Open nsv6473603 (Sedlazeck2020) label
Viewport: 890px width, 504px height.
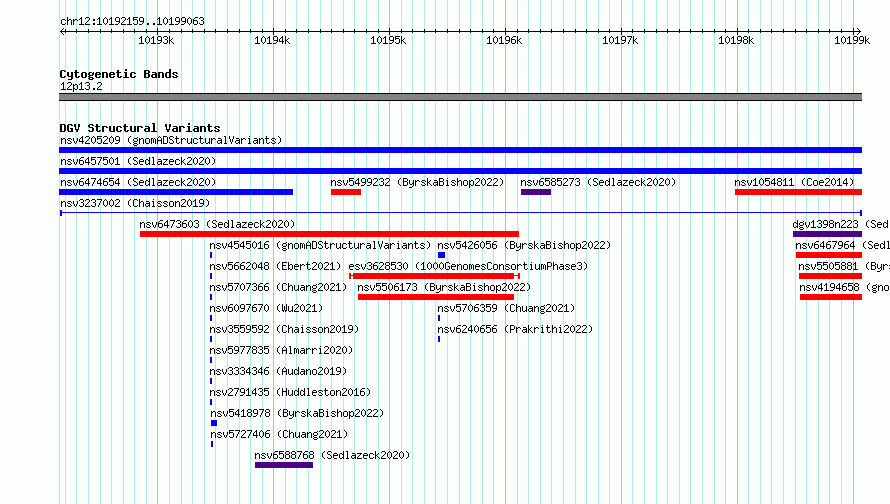217,224
